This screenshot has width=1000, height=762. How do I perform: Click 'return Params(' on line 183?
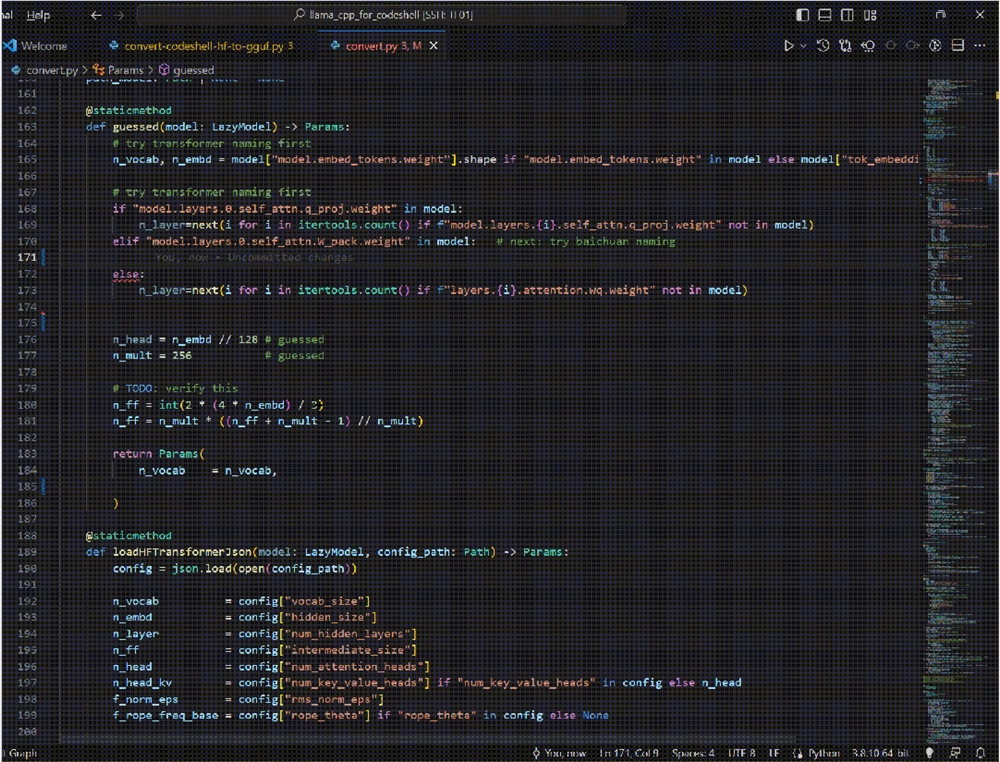(159, 454)
